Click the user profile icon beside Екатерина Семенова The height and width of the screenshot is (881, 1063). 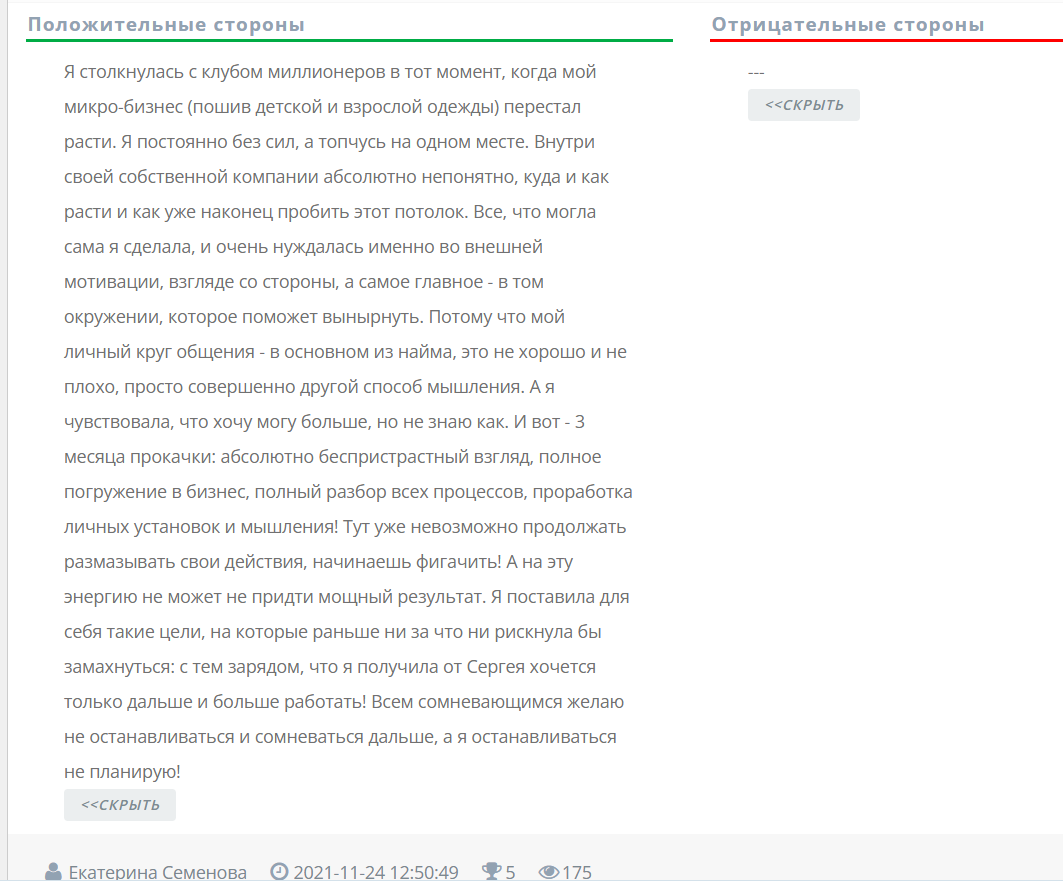[x=53, y=872]
